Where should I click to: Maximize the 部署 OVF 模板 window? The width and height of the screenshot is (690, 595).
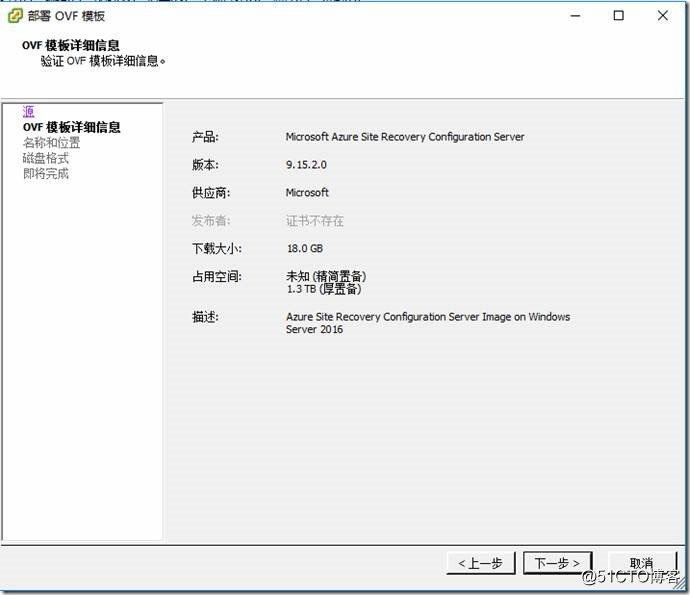tap(619, 16)
